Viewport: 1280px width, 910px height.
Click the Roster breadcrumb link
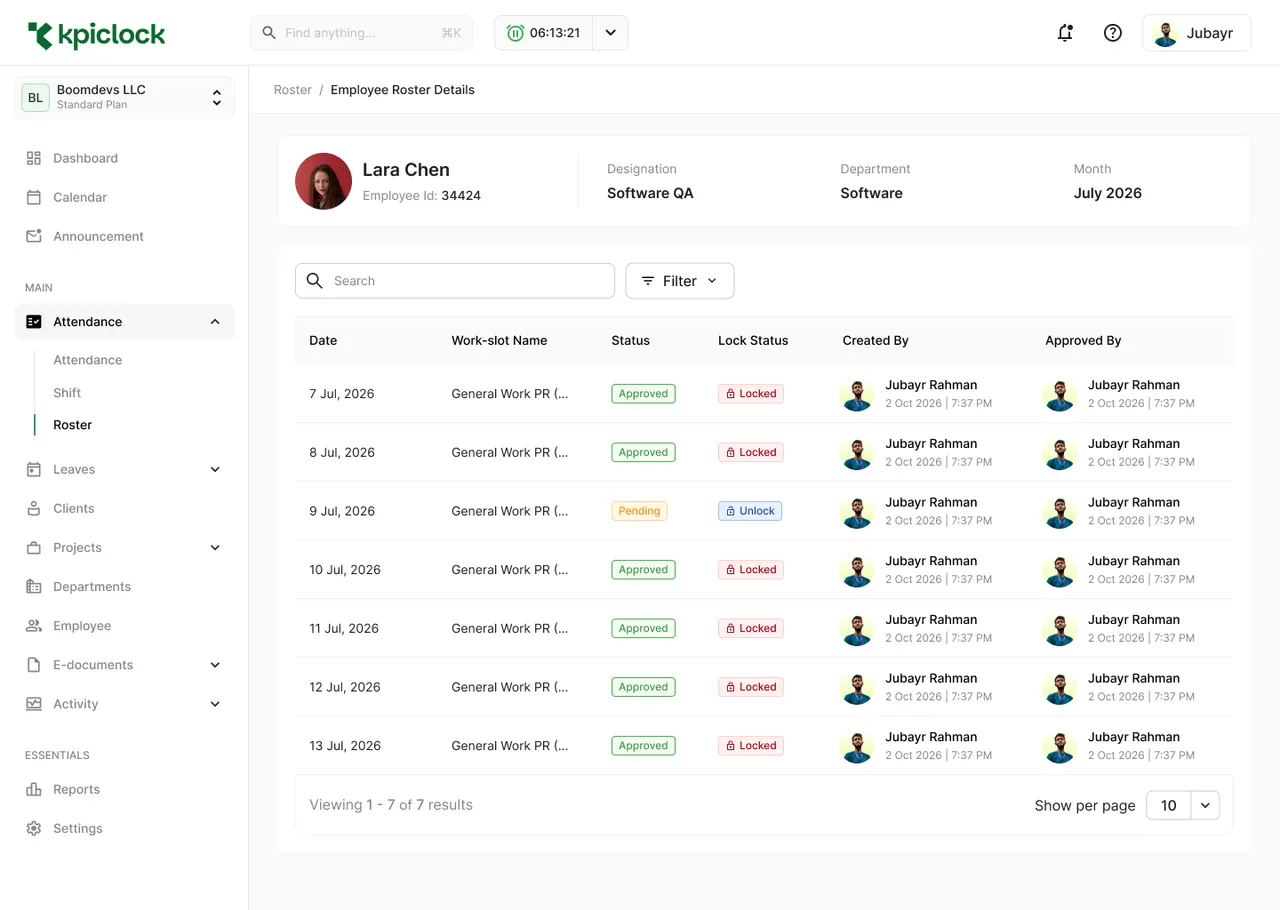point(293,90)
